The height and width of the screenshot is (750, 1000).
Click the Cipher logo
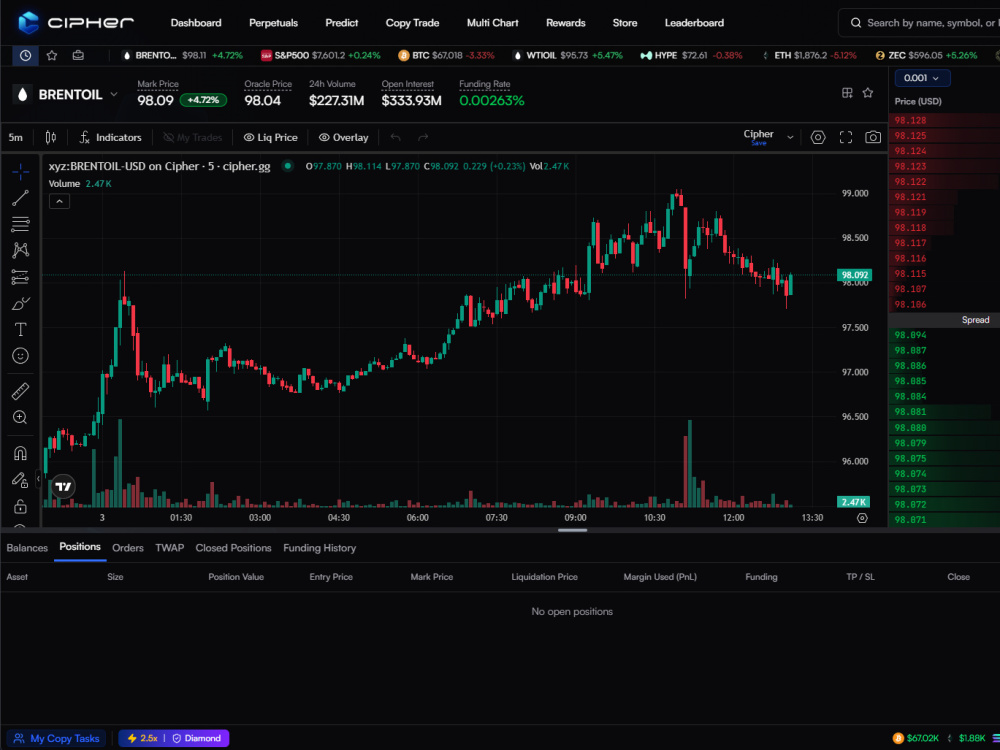(x=76, y=23)
